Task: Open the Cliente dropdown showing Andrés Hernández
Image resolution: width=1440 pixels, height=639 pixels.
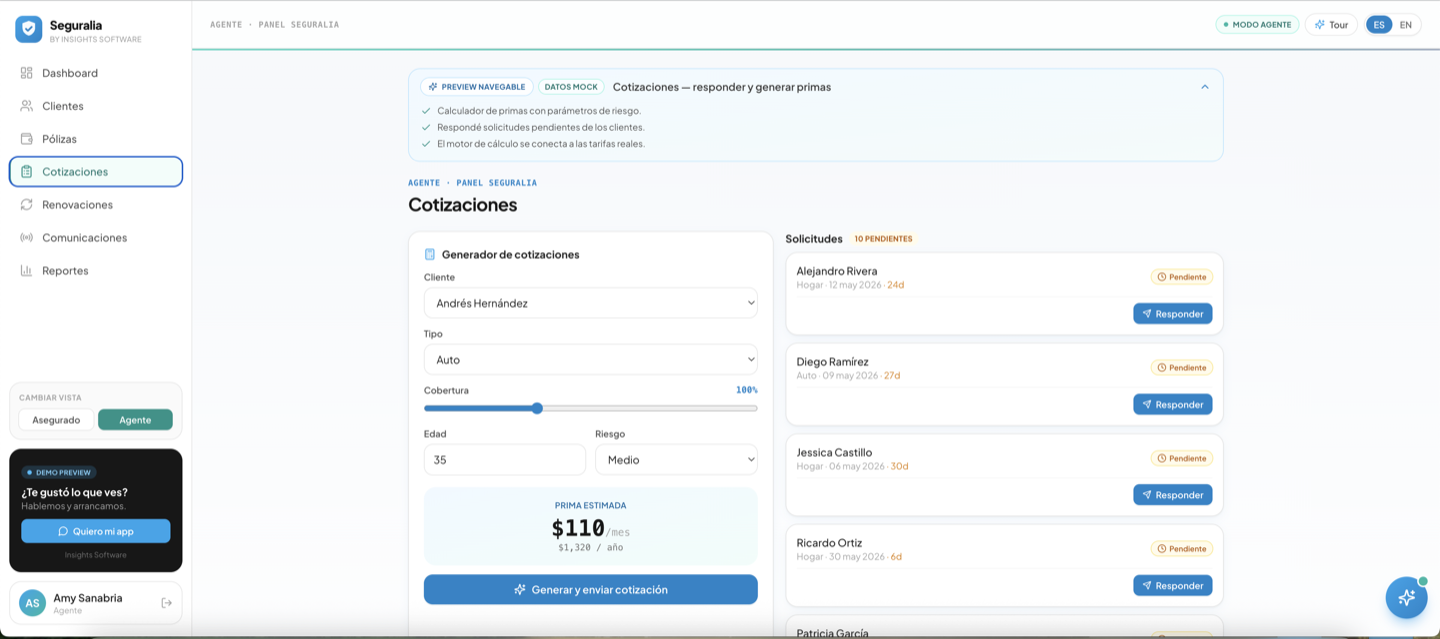Action: tap(591, 303)
